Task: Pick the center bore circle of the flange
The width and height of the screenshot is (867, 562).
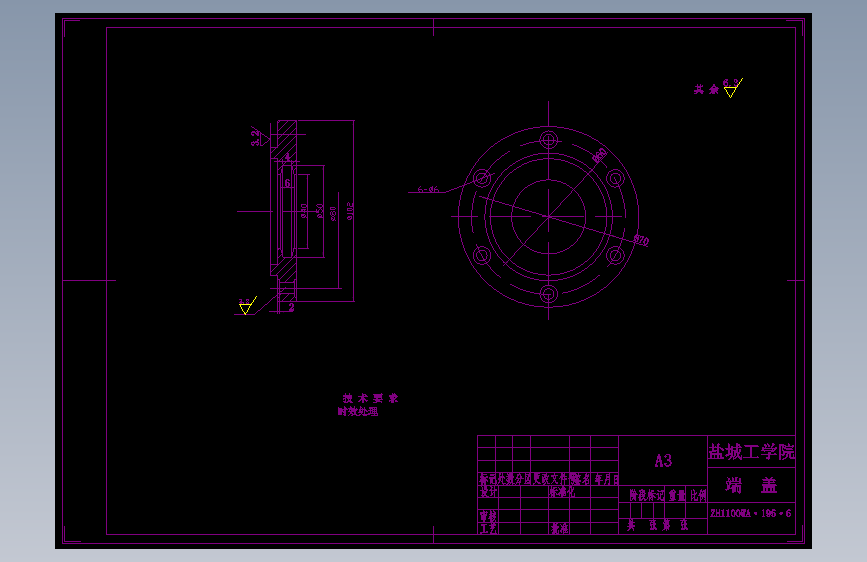Action: point(549,217)
